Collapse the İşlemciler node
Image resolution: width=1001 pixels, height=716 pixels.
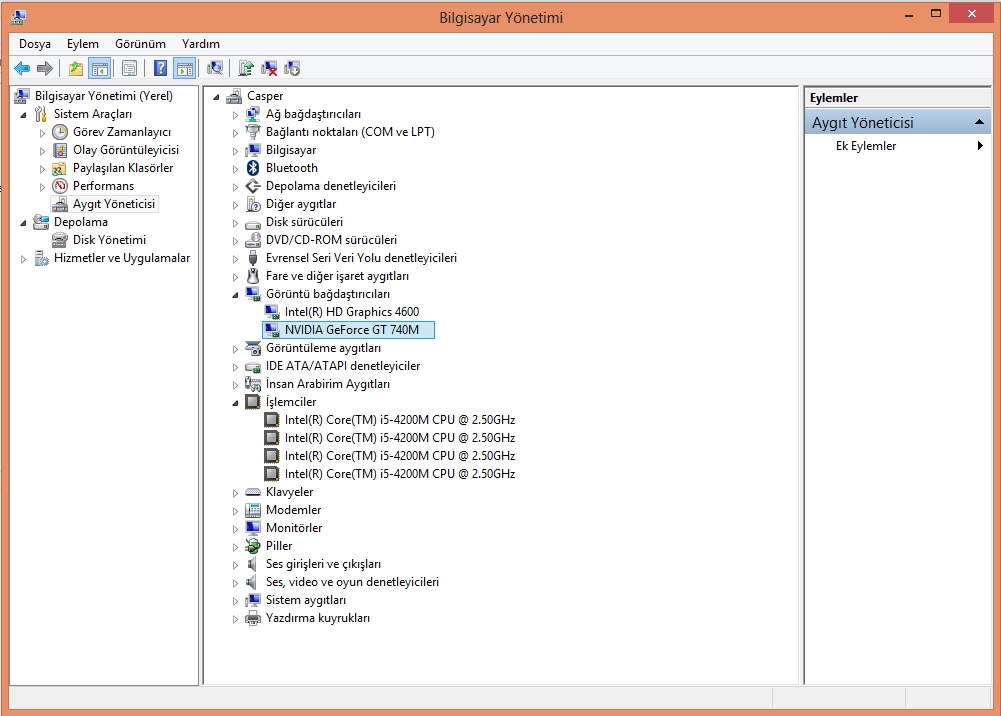tap(235, 403)
